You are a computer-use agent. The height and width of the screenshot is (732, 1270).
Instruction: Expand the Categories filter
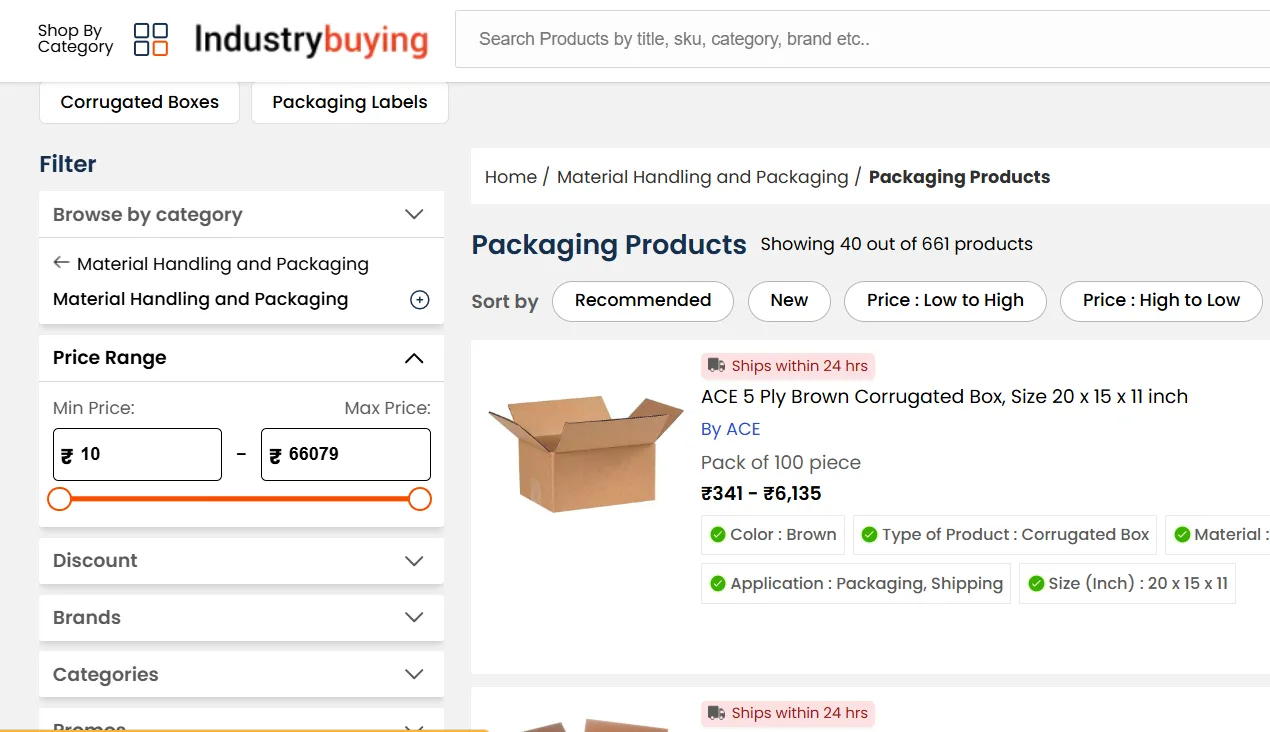pos(414,675)
